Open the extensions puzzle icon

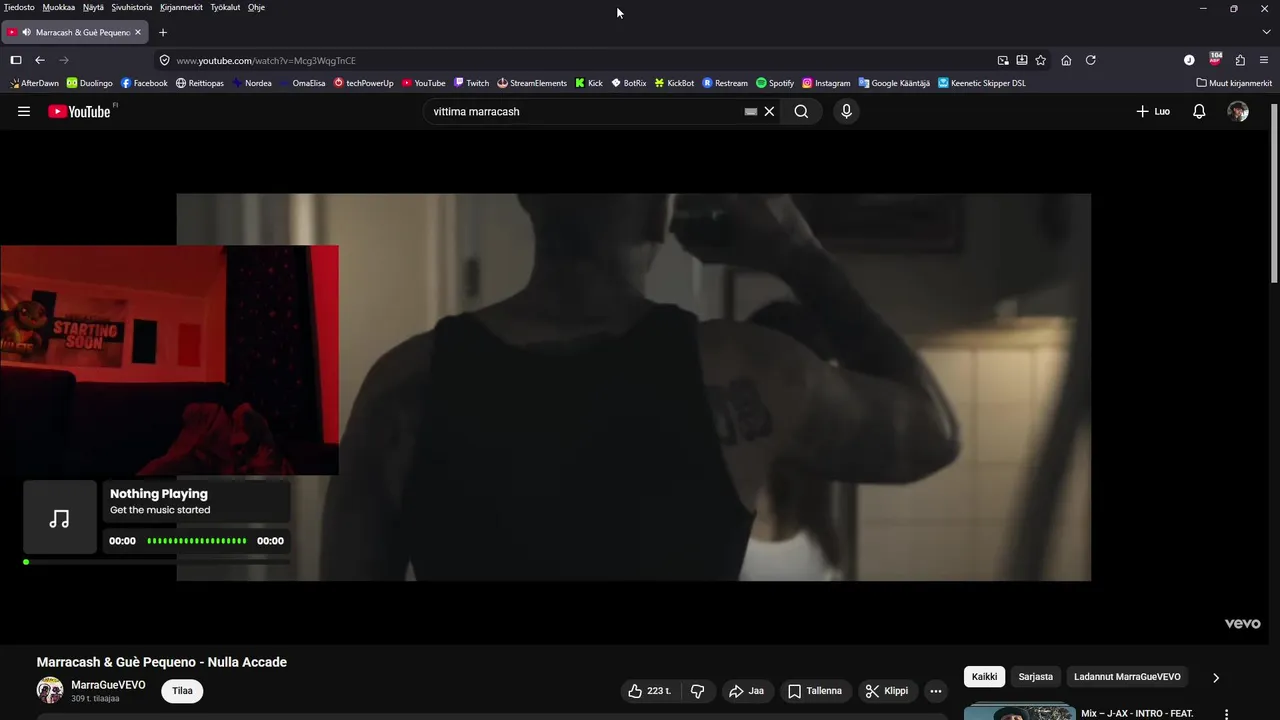[1240, 60]
